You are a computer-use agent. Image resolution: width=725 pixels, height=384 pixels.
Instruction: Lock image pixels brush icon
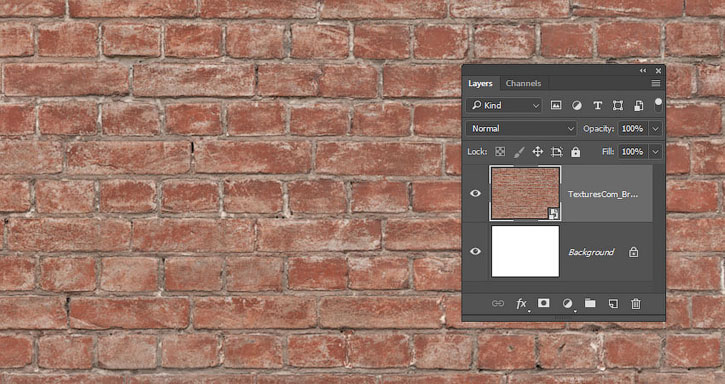pos(519,152)
